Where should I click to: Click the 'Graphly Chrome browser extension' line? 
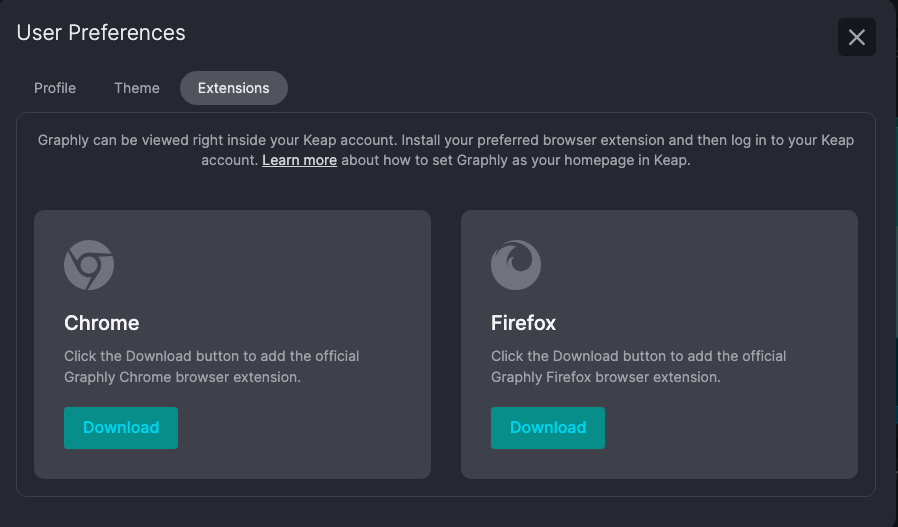pyautogui.click(x=182, y=378)
